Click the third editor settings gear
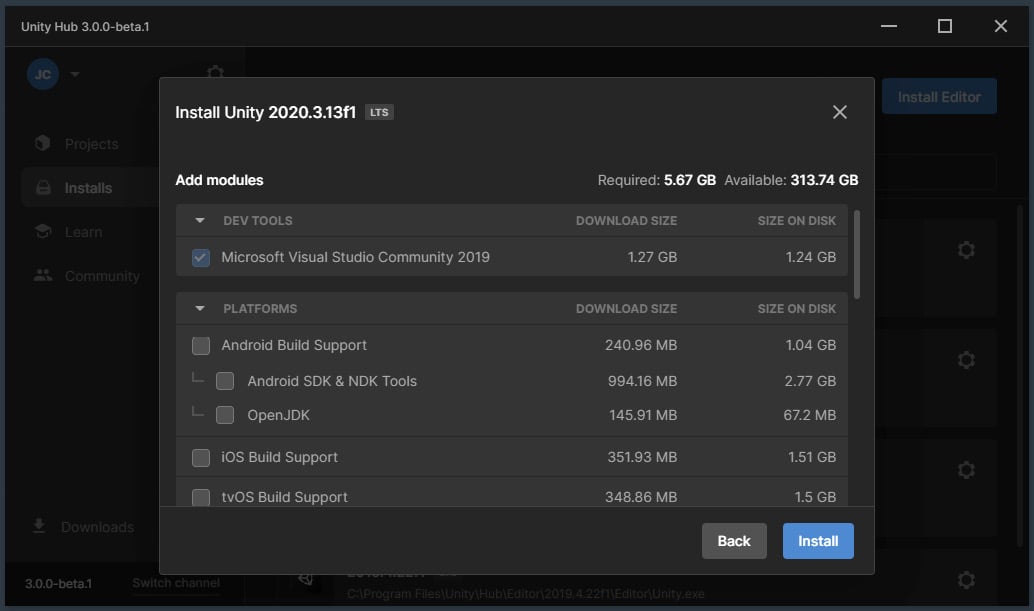This screenshot has width=1034, height=611. click(x=966, y=470)
